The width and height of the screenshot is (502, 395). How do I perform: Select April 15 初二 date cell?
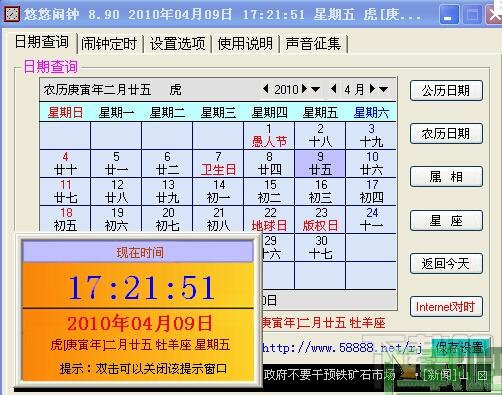[269, 191]
